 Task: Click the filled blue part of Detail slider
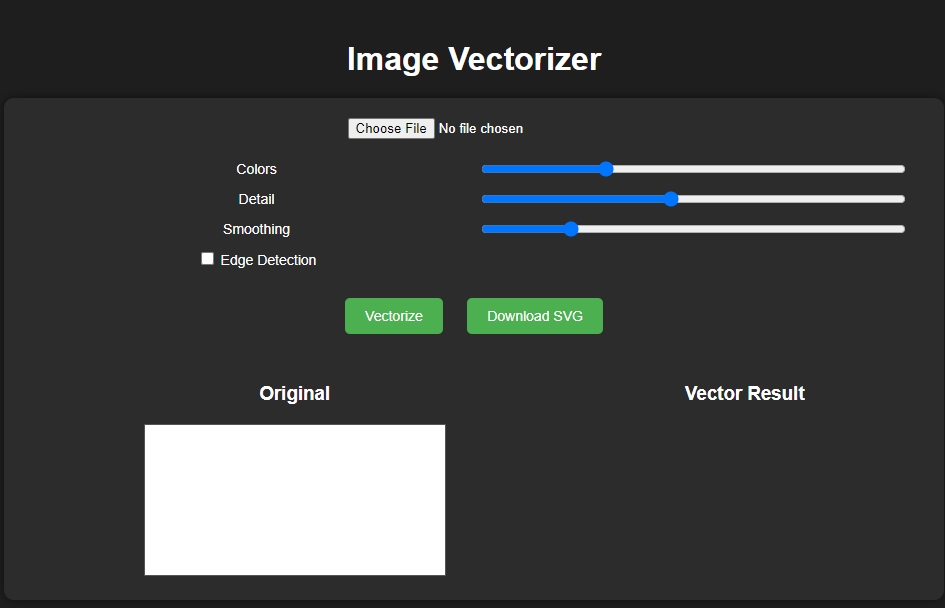click(x=575, y=199)
